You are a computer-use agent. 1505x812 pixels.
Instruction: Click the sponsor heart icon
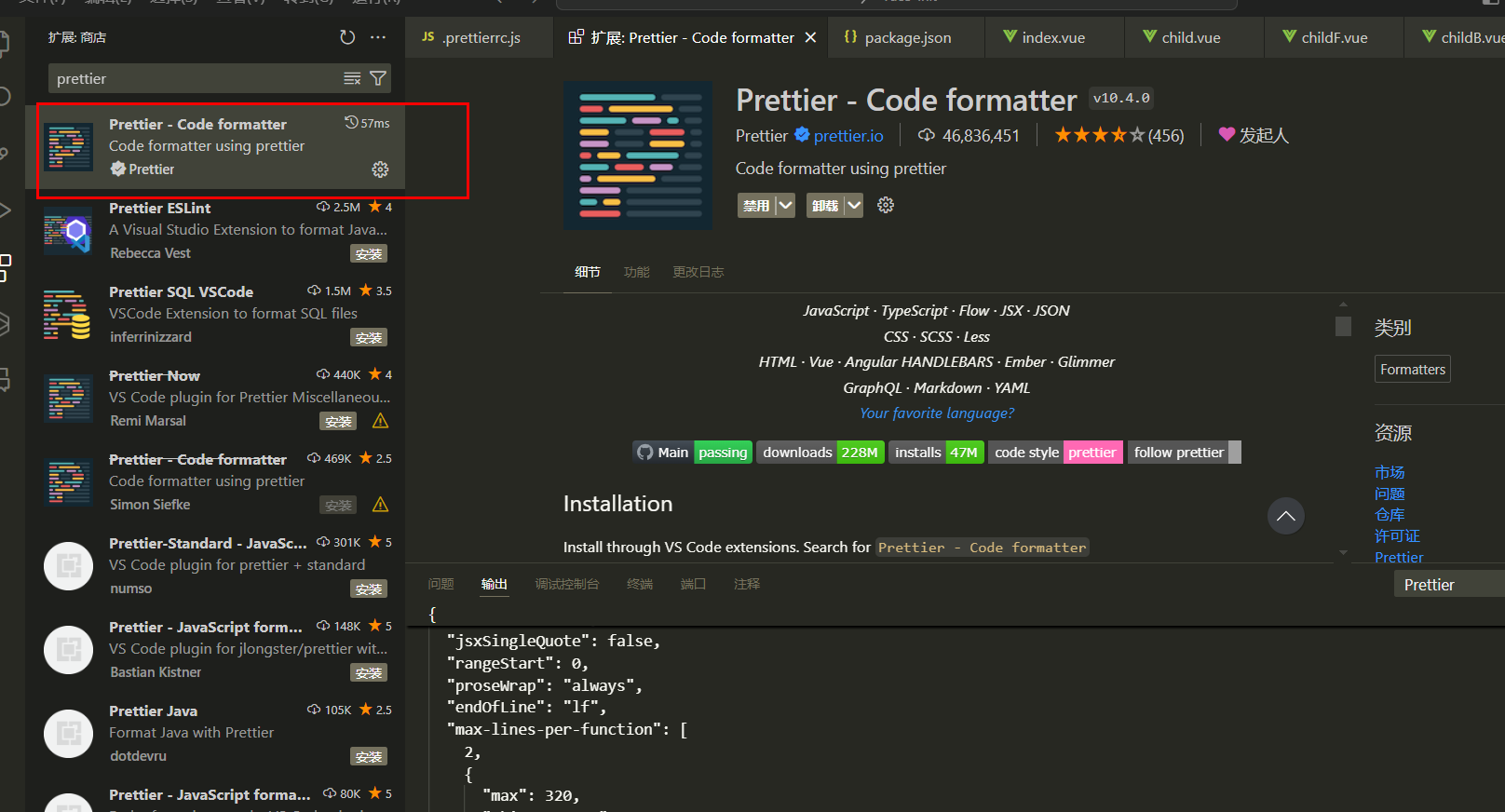[x=1227, y=135]
